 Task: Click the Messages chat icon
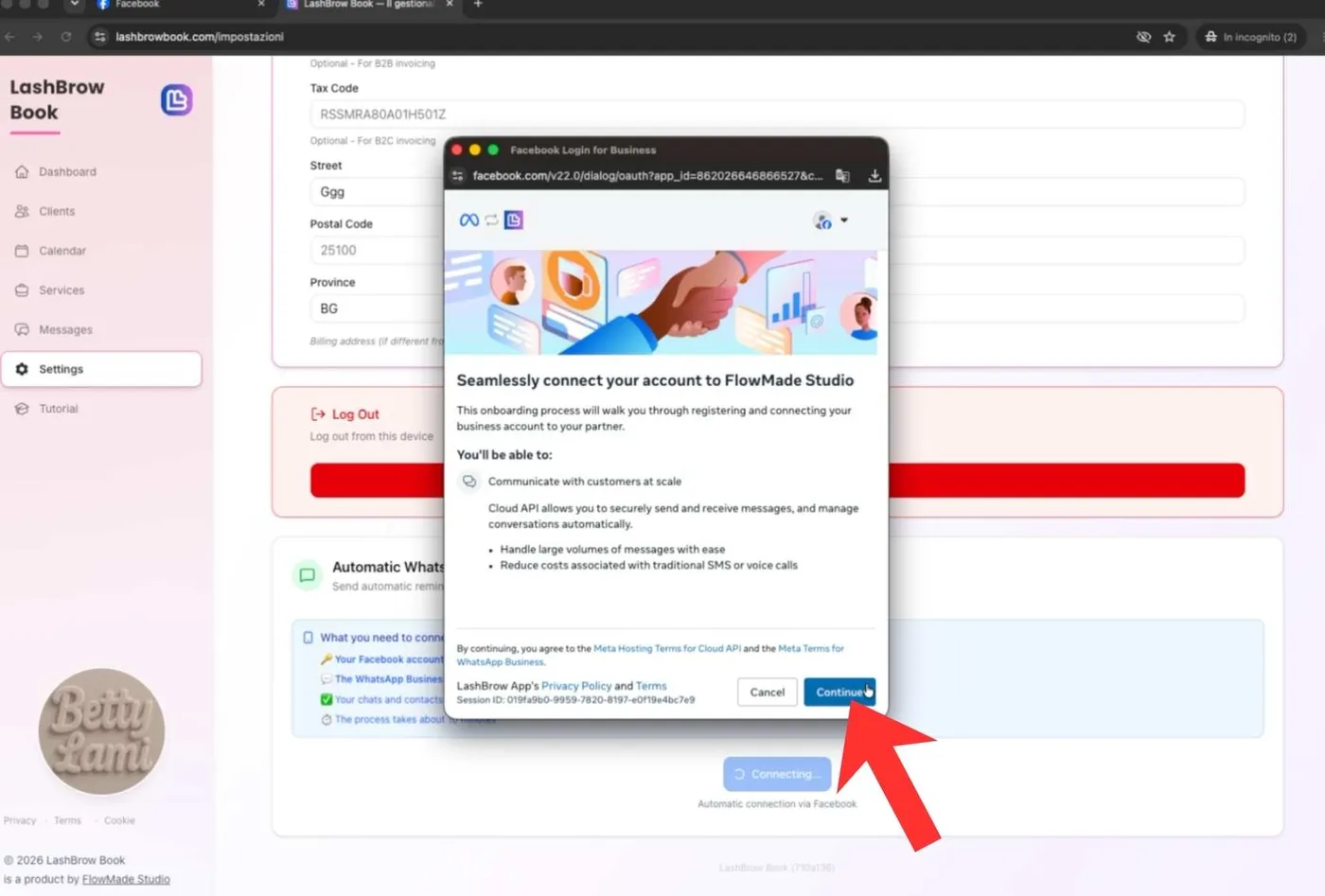pos(22,330)
